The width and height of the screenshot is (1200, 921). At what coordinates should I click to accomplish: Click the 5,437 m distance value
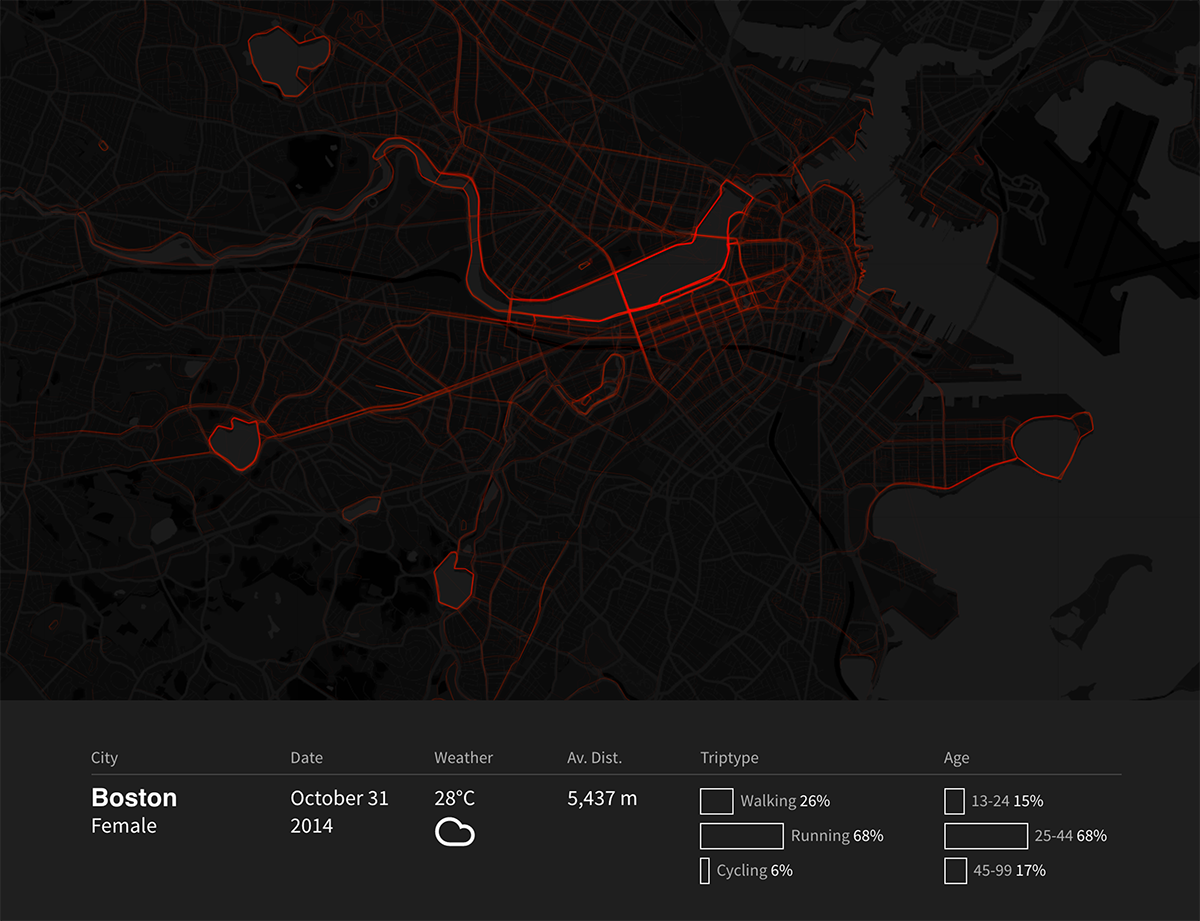tap(602, 799)
